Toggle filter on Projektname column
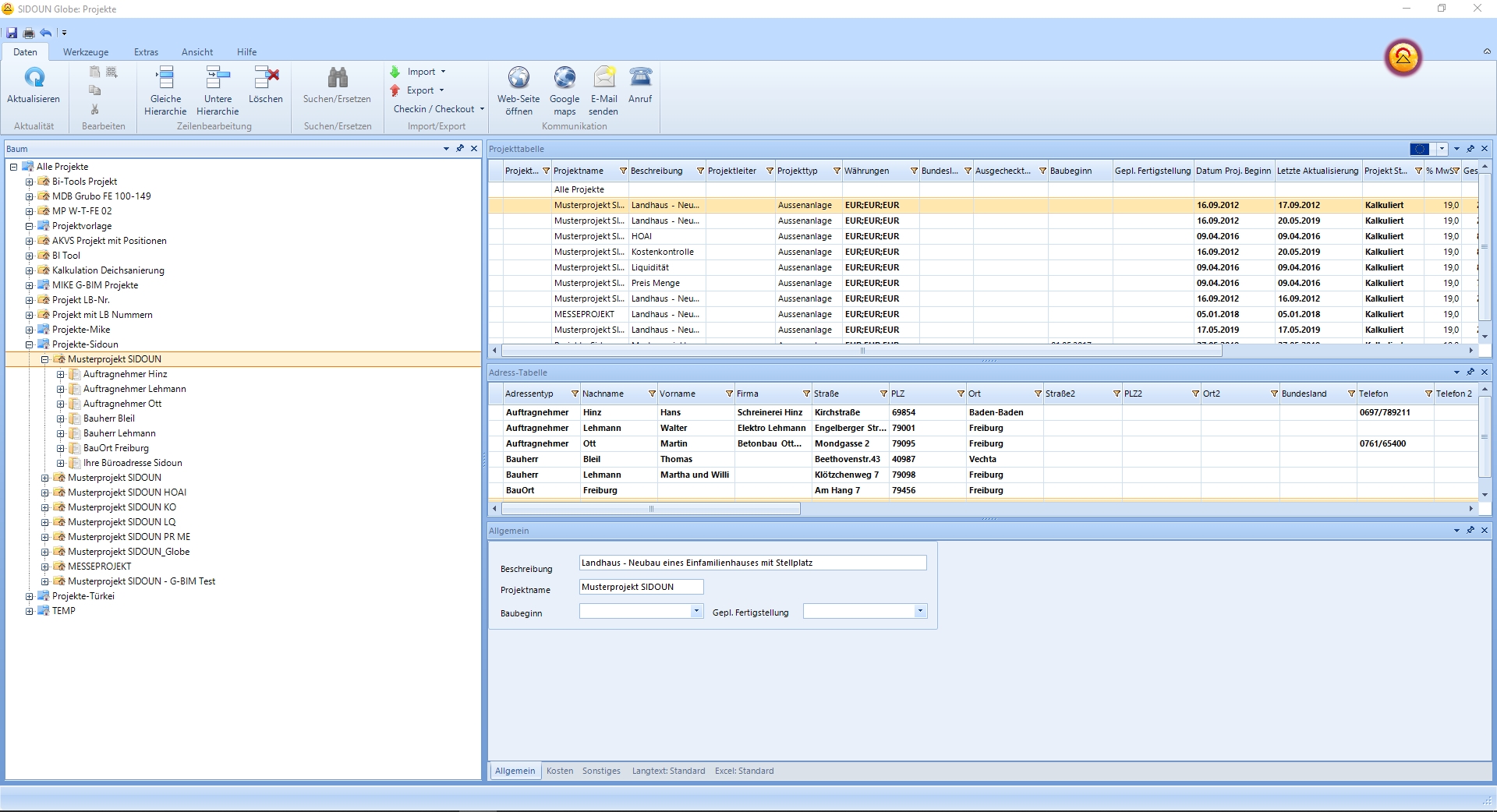 623,171
